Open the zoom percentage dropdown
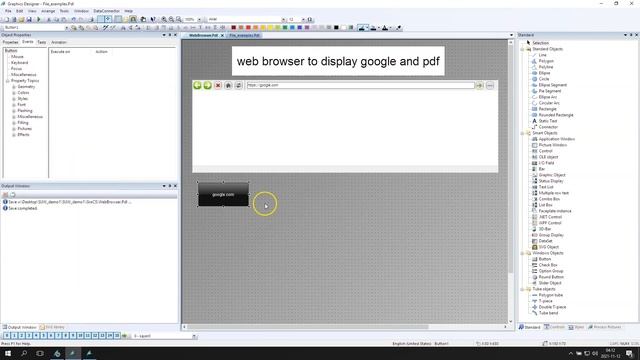Viewport: 640px width, 360px height. (199, 19)
